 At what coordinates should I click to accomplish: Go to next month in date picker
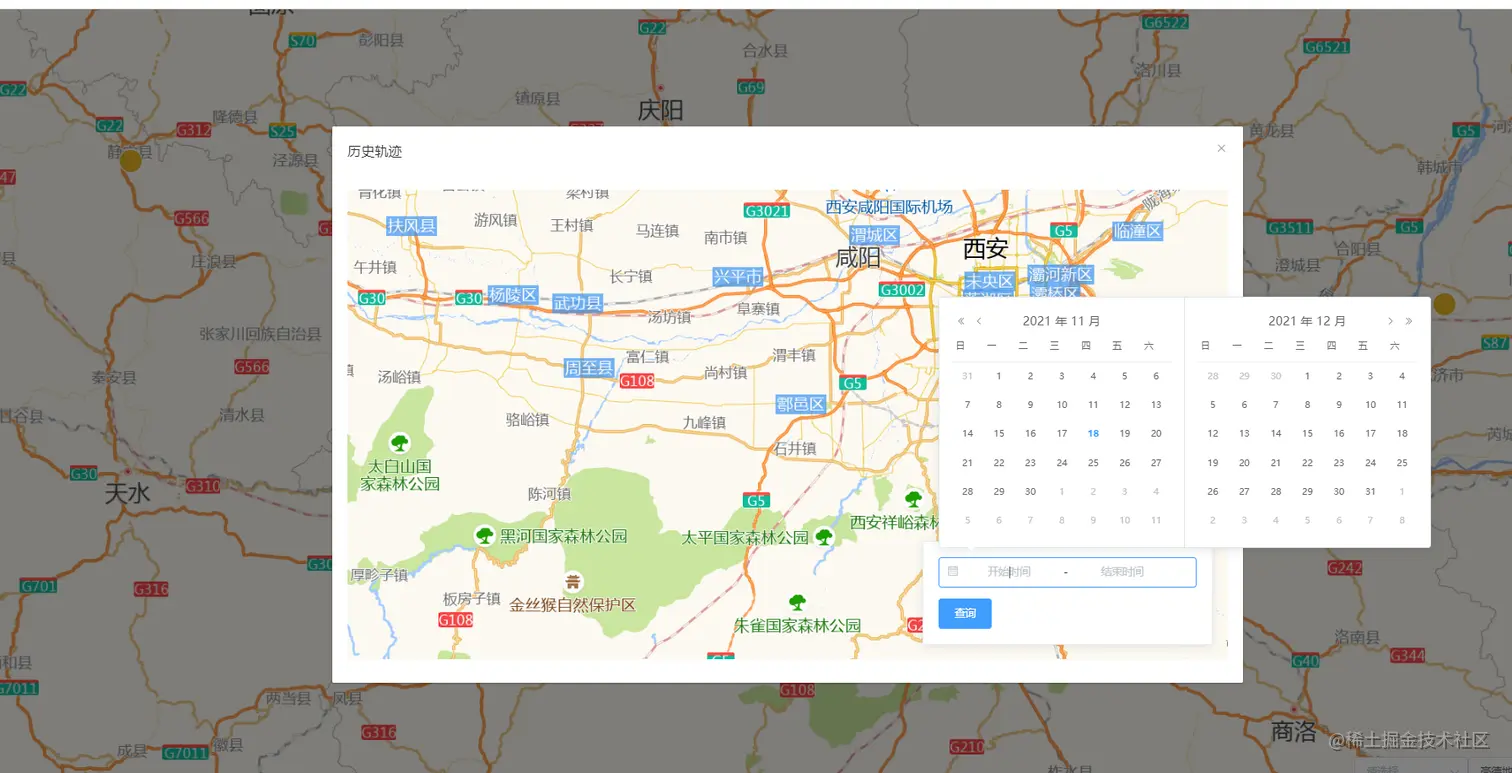coord(1390,321)
